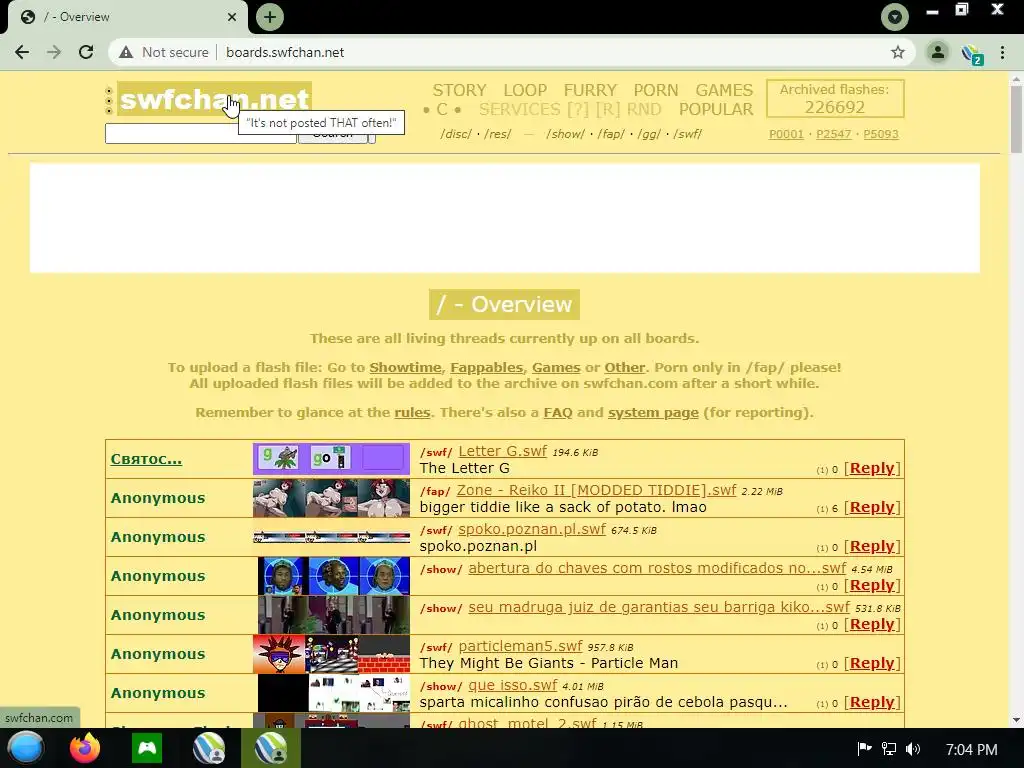Viewport: 1024px width, 768px height.
Task: Bookmark this page with the star icon
Action: (898, 52)
